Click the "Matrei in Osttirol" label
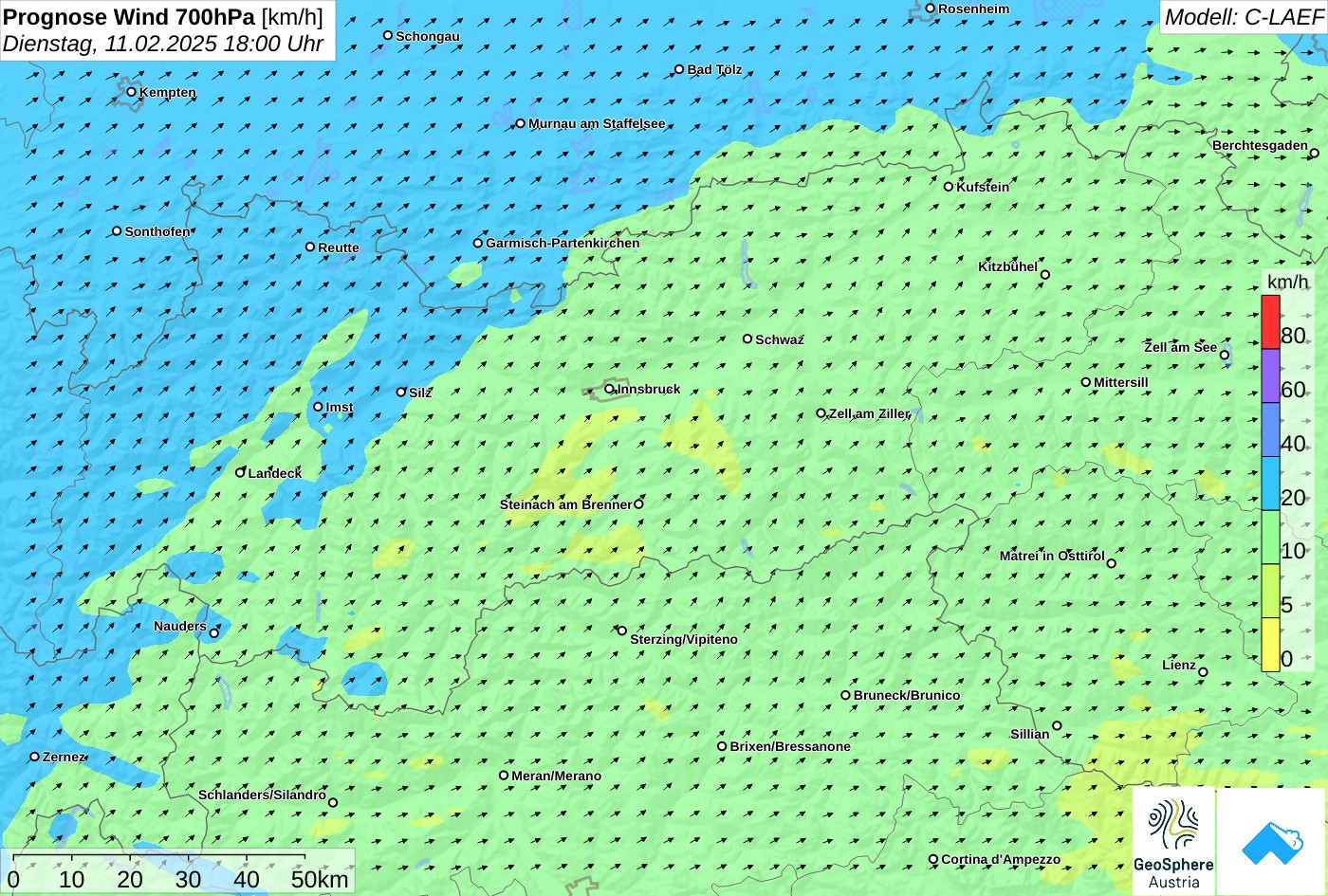This screenshot has height=896, width=1328. pos(1052,556)
